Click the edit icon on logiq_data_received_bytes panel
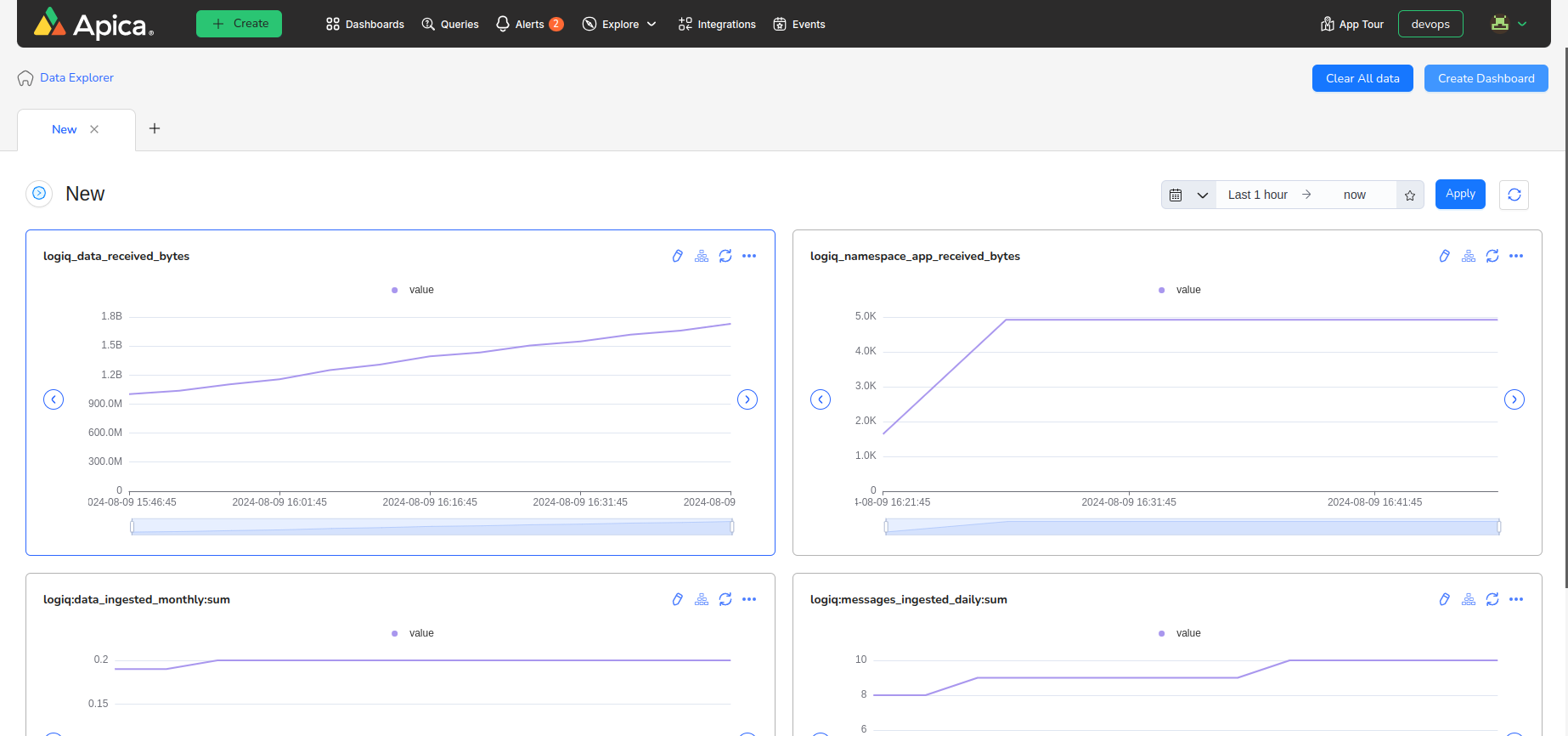 point(677,256)
